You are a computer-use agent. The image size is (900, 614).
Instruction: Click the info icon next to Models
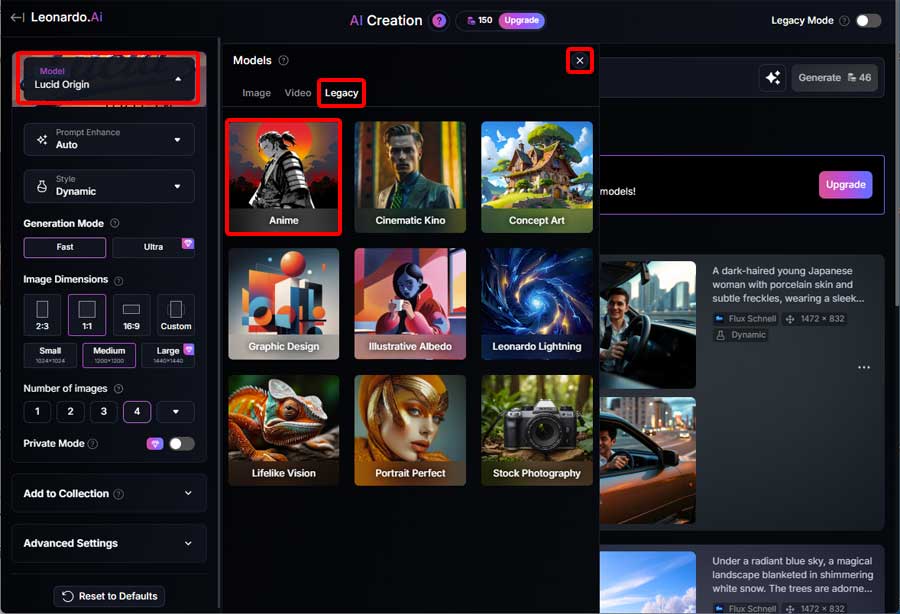[x=284, y=61]
